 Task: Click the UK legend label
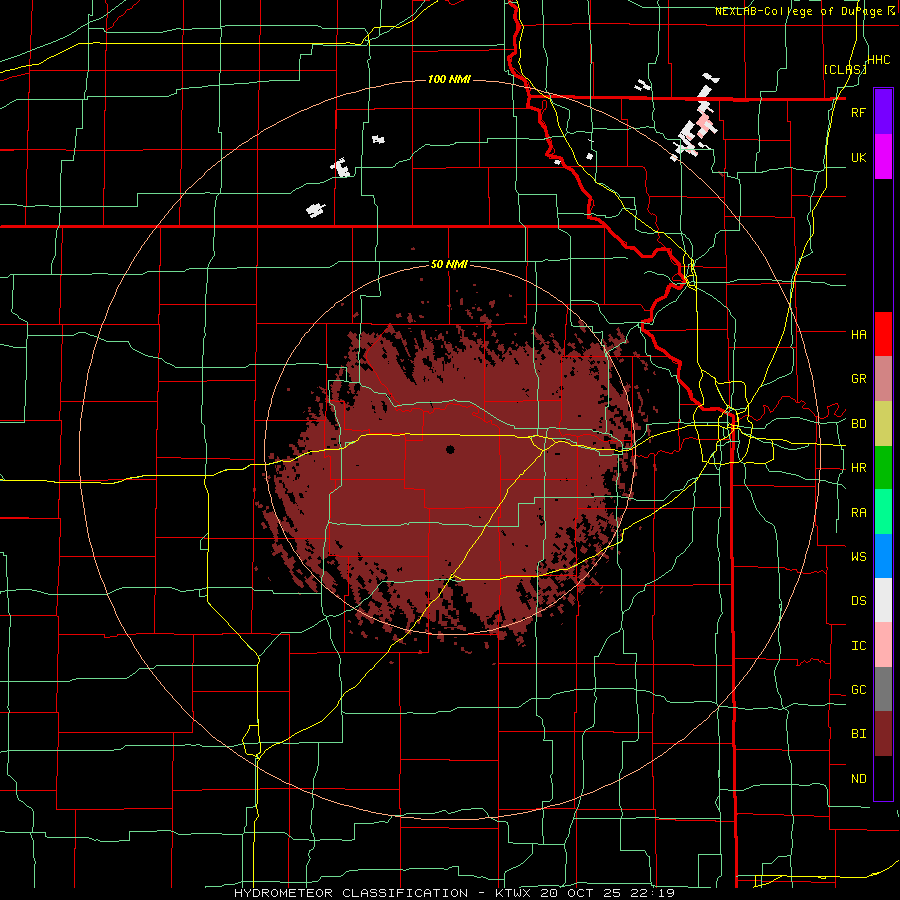[x=858, y=157]
